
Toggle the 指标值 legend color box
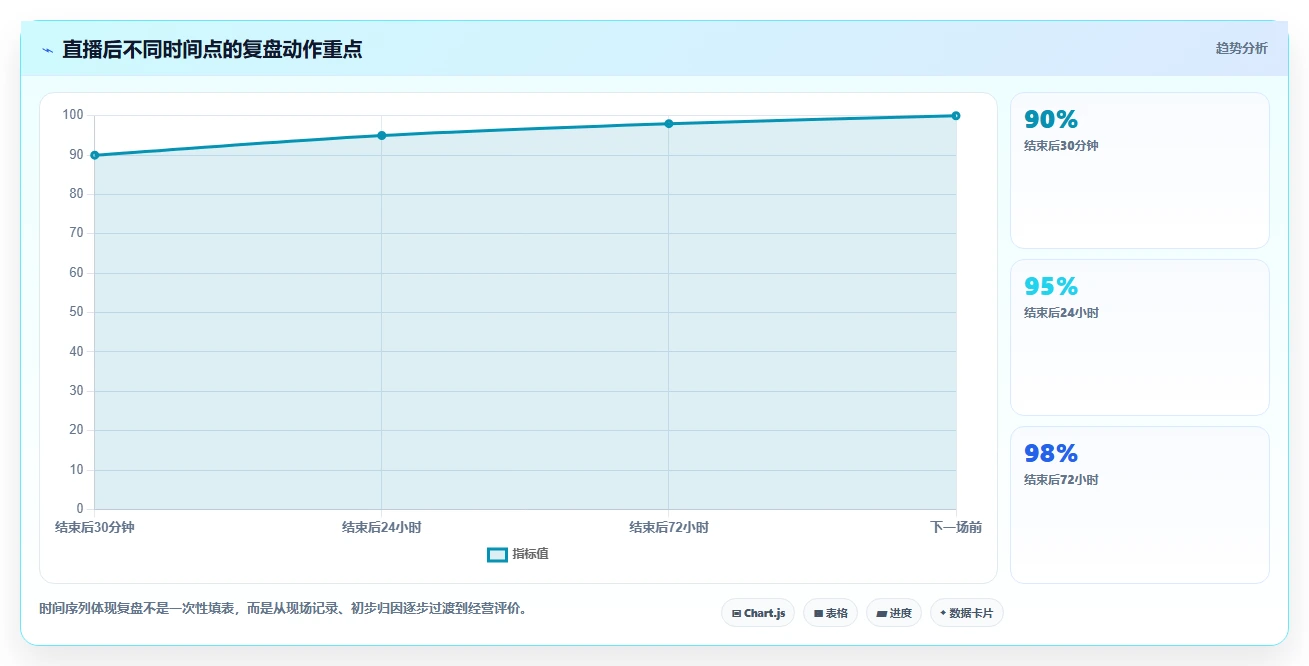(x=497, y=555)
